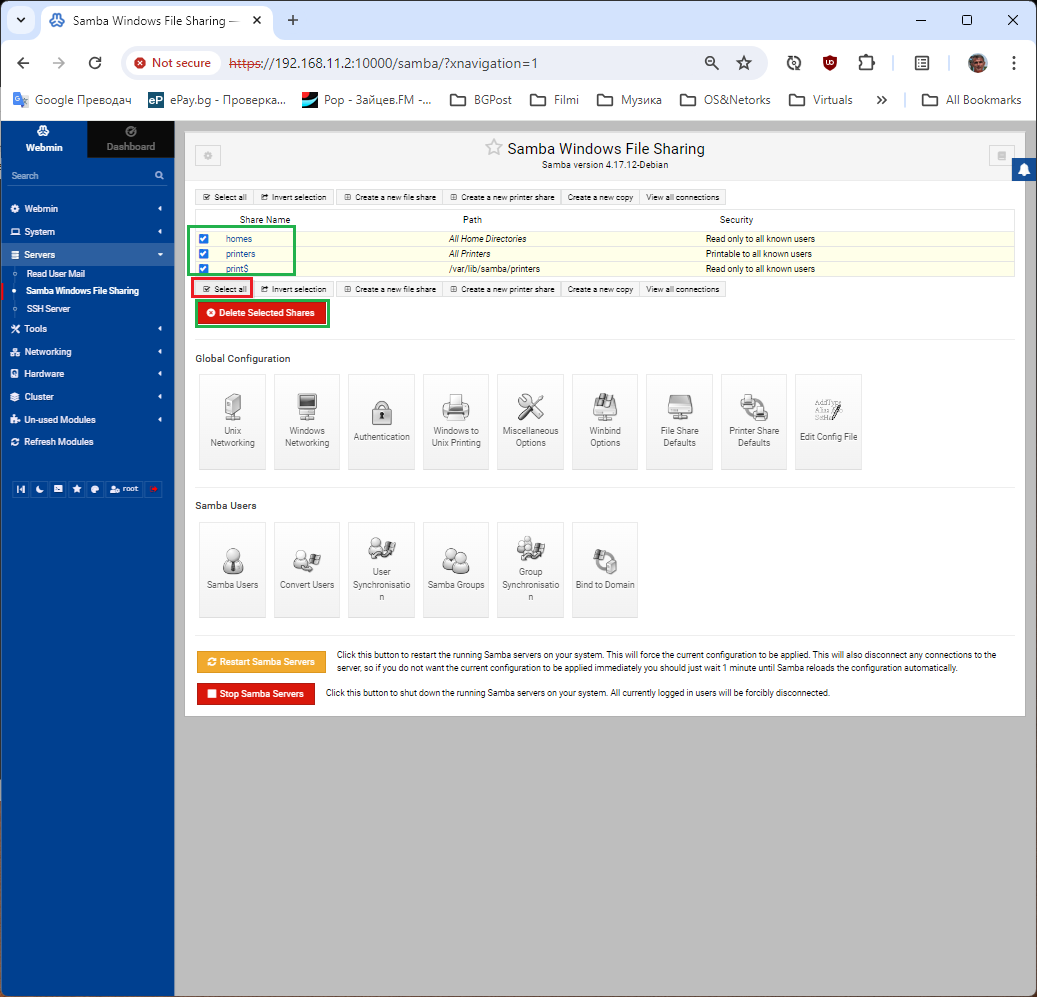Click the Delete Selected Shares button
1037x997 pixels.
click(262, 313)
